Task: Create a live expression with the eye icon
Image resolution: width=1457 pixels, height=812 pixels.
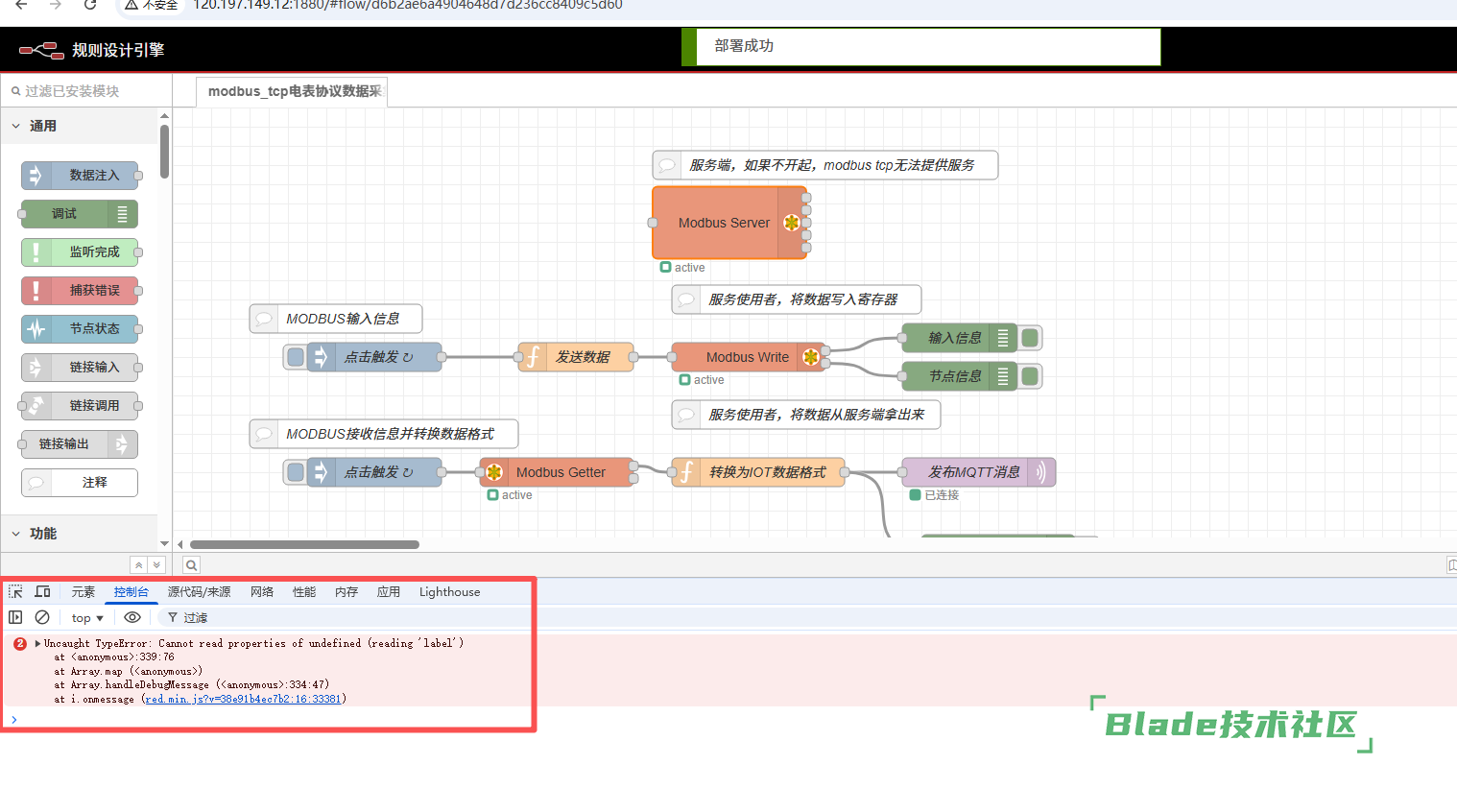Action: tap(132, 617)
